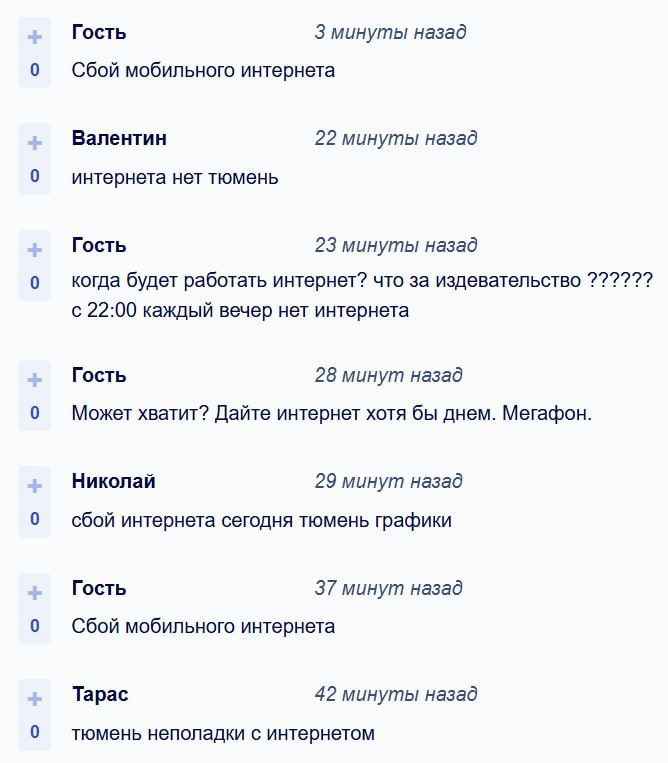Select the "29 минут назад" timestamp
Screen dimensions: 668x763
point(388,481)
